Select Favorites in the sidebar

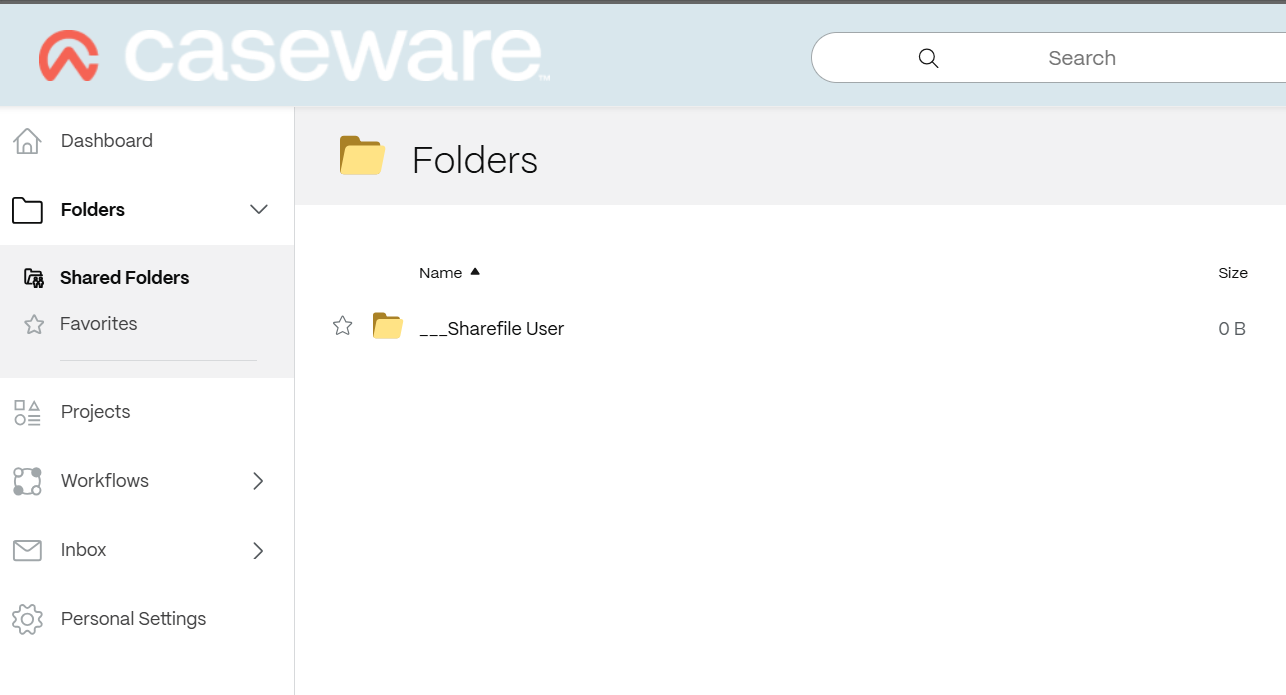(x=98, y=323)
